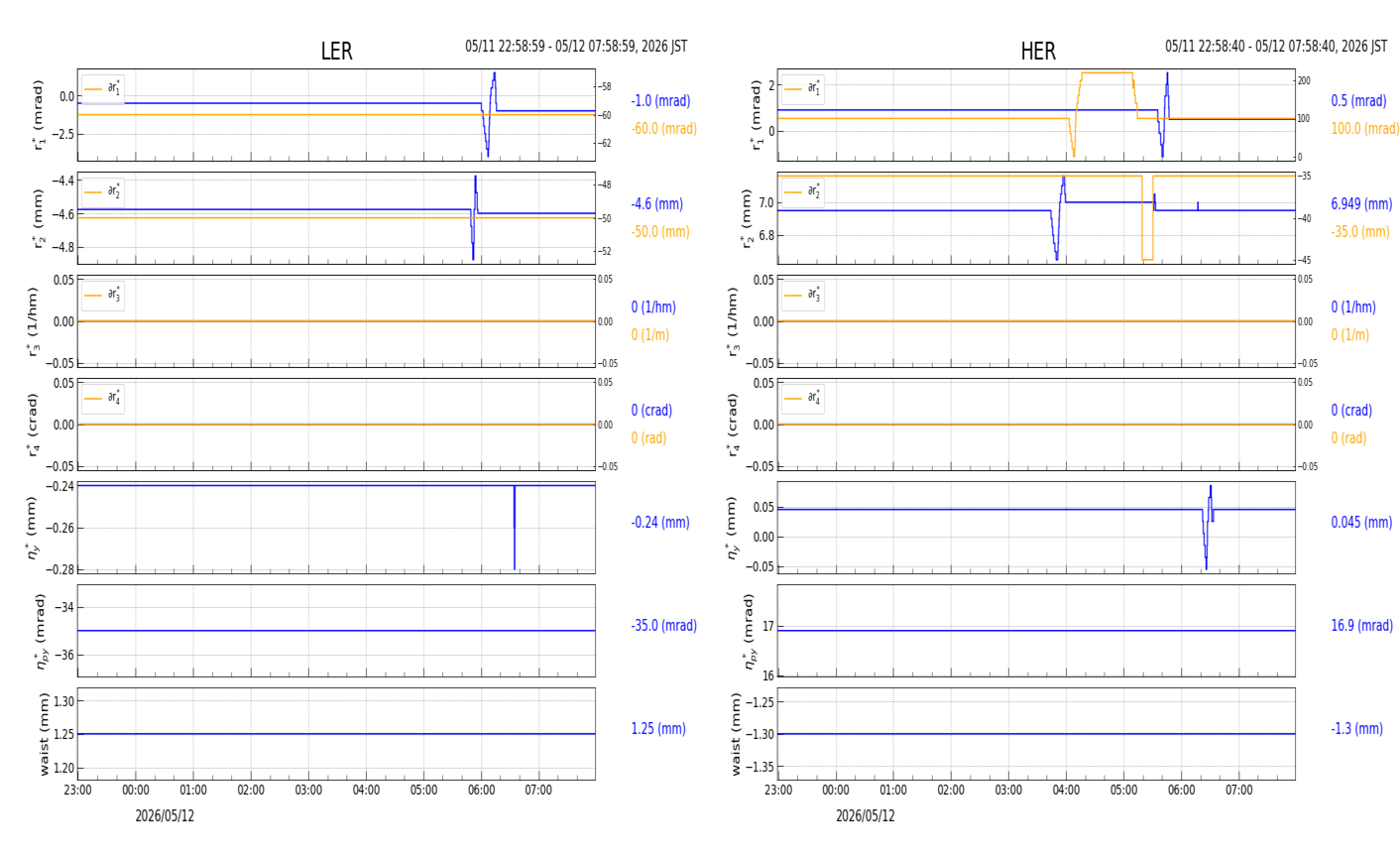Click the LER ηy* (mm) axis label
1400x857 pixels.
(x=33, y=528)
